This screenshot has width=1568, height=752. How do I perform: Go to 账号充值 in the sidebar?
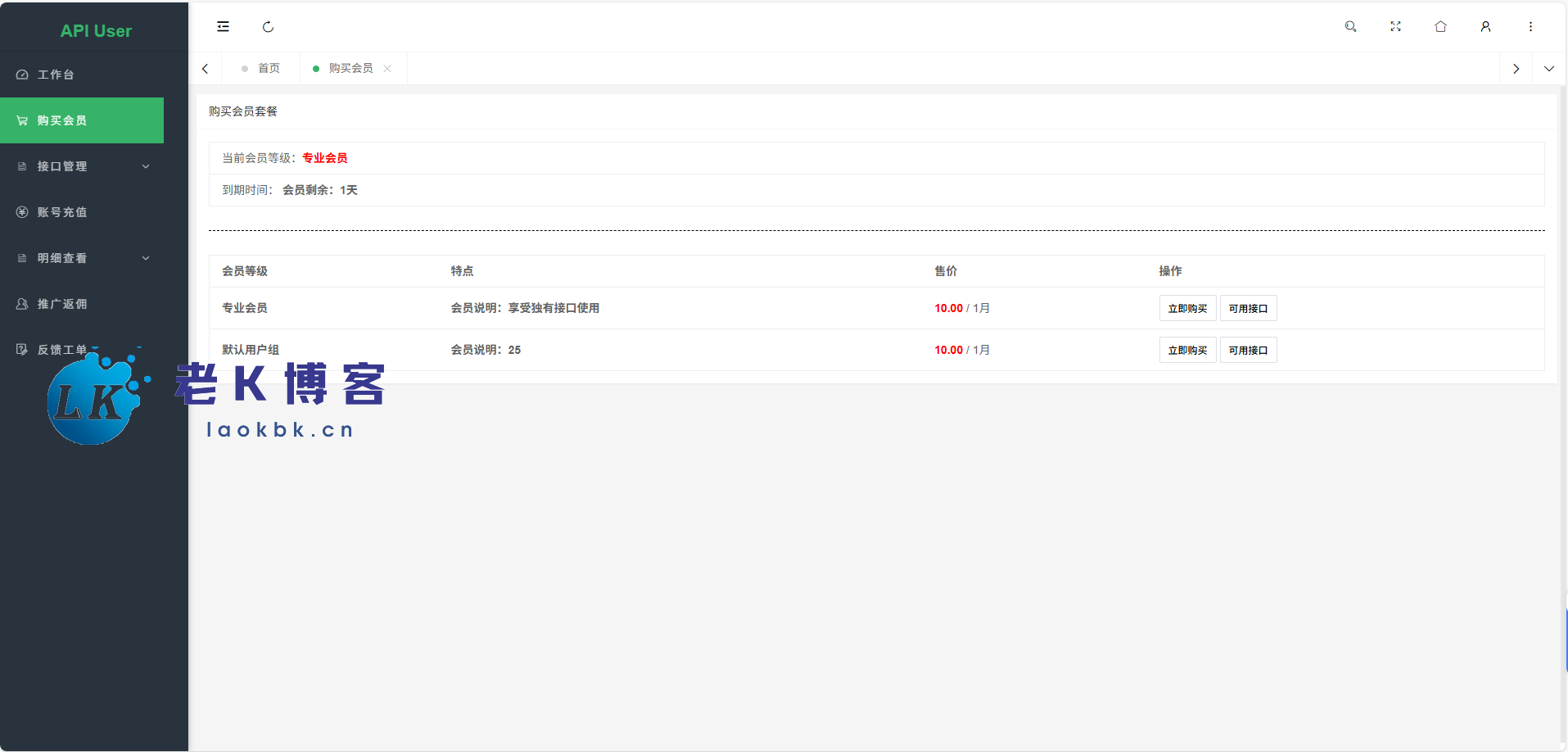pos(62,212)
